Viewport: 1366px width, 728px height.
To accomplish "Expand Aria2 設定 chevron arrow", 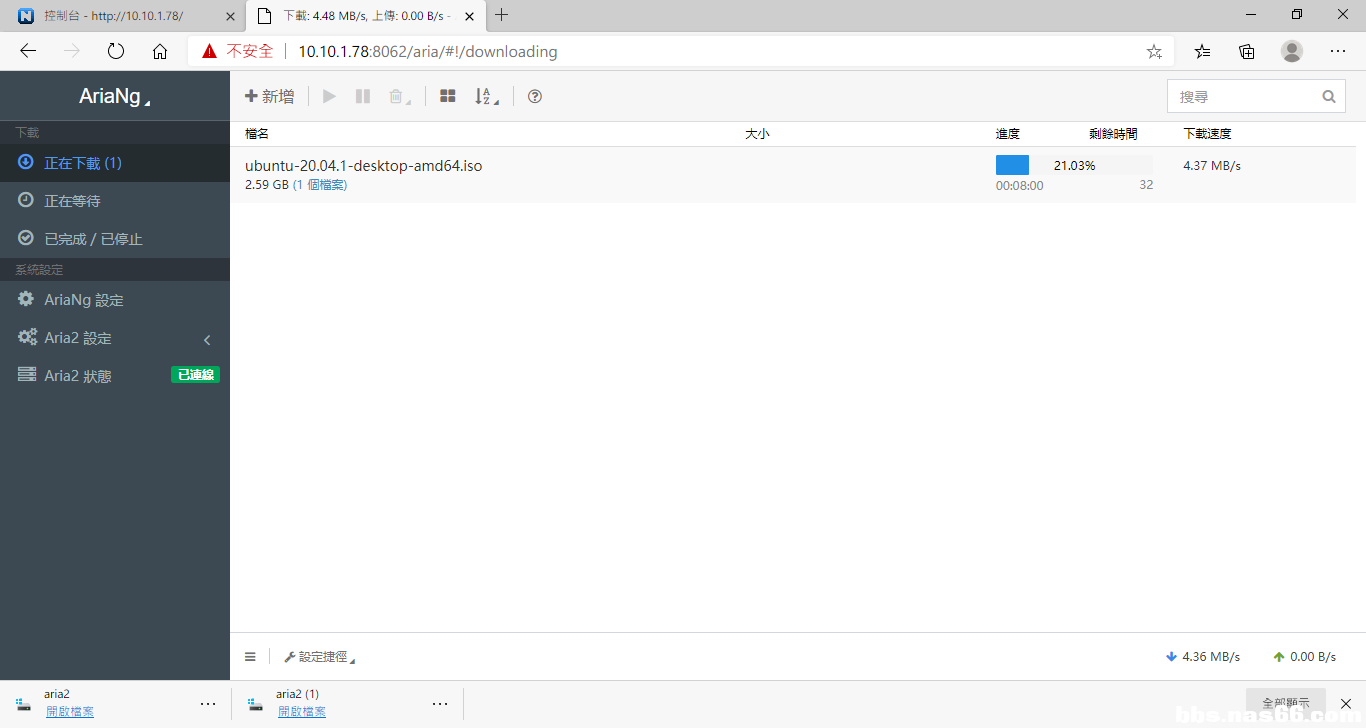I will 207,339.
